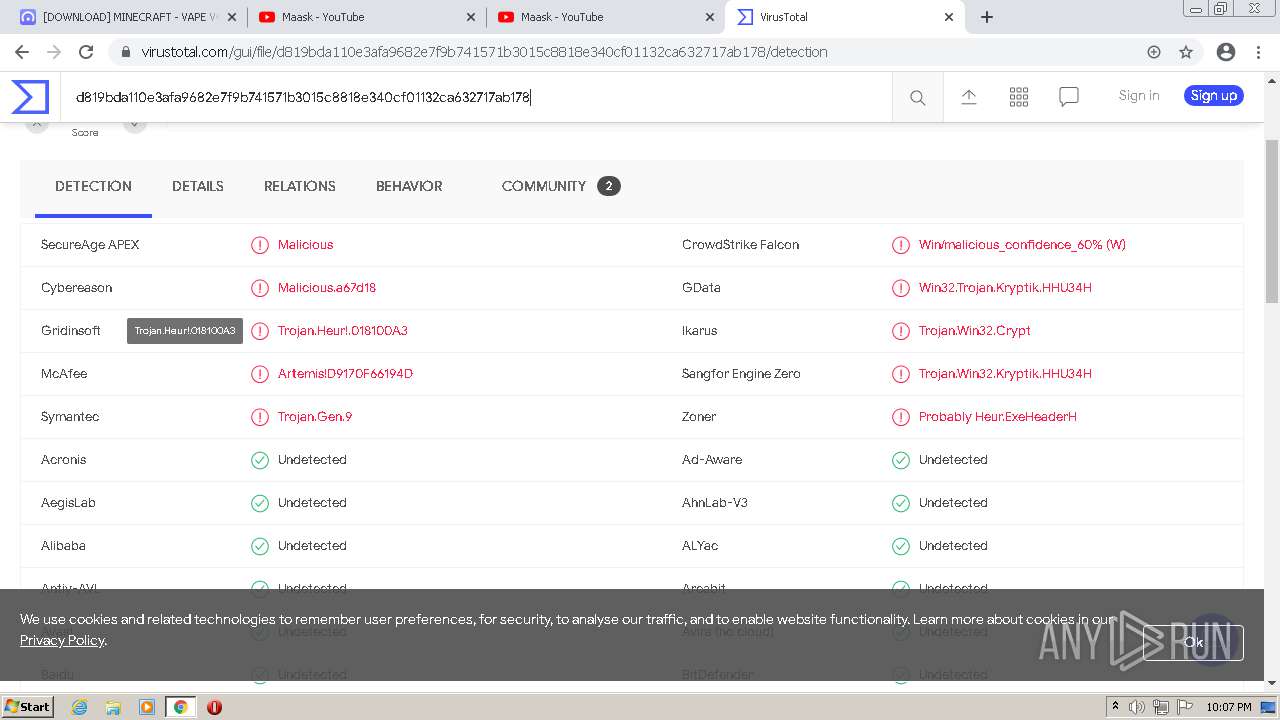Image resolution: width=1280 pixels, height=720 pixels.
Task: Open the Privacy Policy link
Action: [62, 640]
